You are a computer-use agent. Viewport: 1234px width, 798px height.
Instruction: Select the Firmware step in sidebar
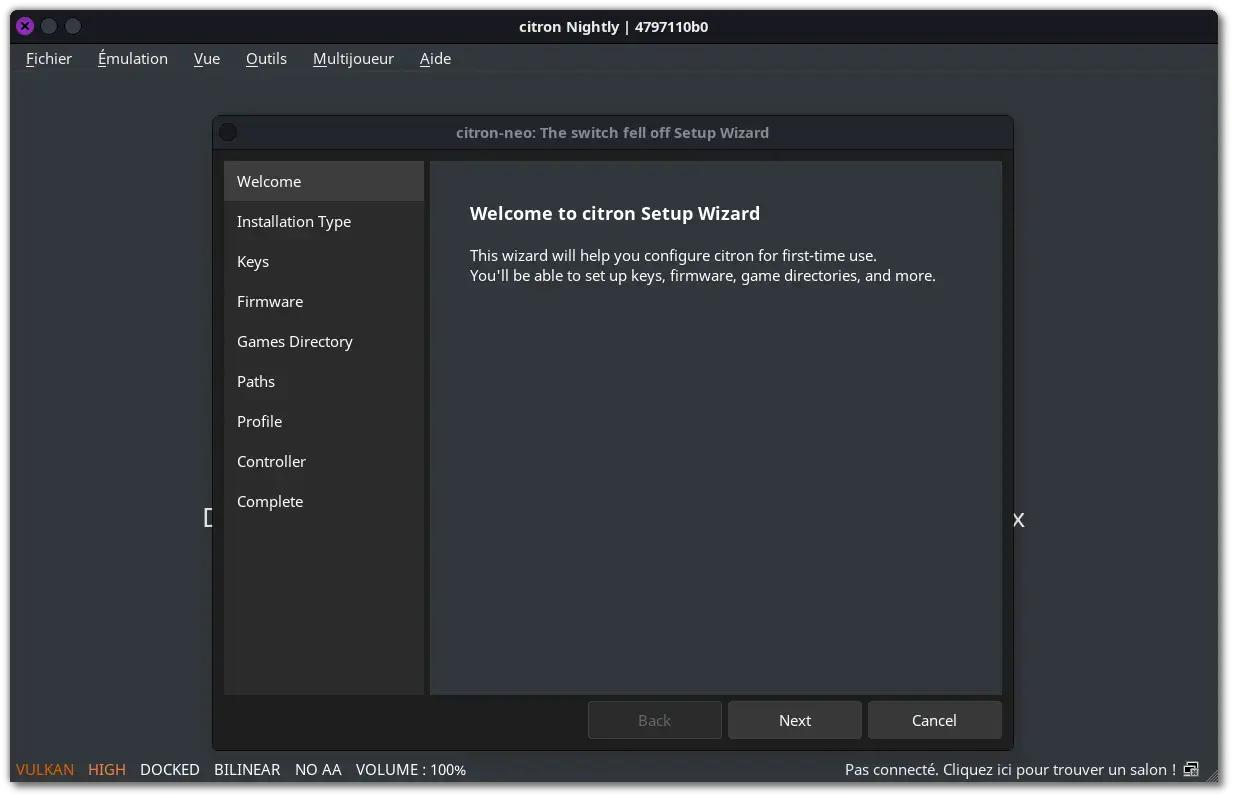pos(270,301)
